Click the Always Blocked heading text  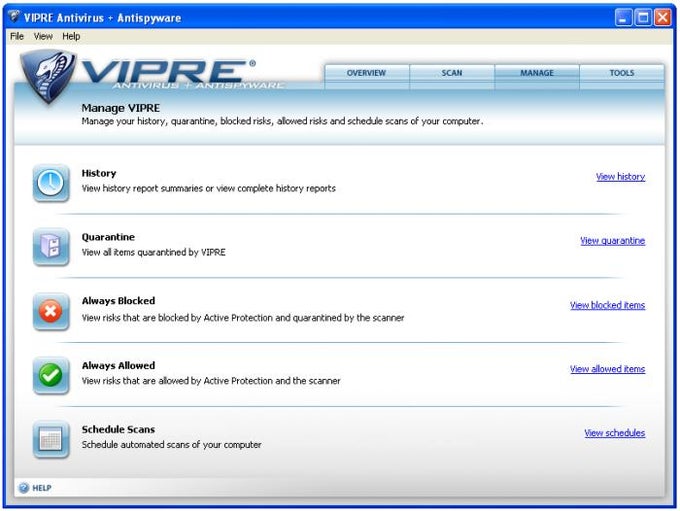click(x=118, y=301)
